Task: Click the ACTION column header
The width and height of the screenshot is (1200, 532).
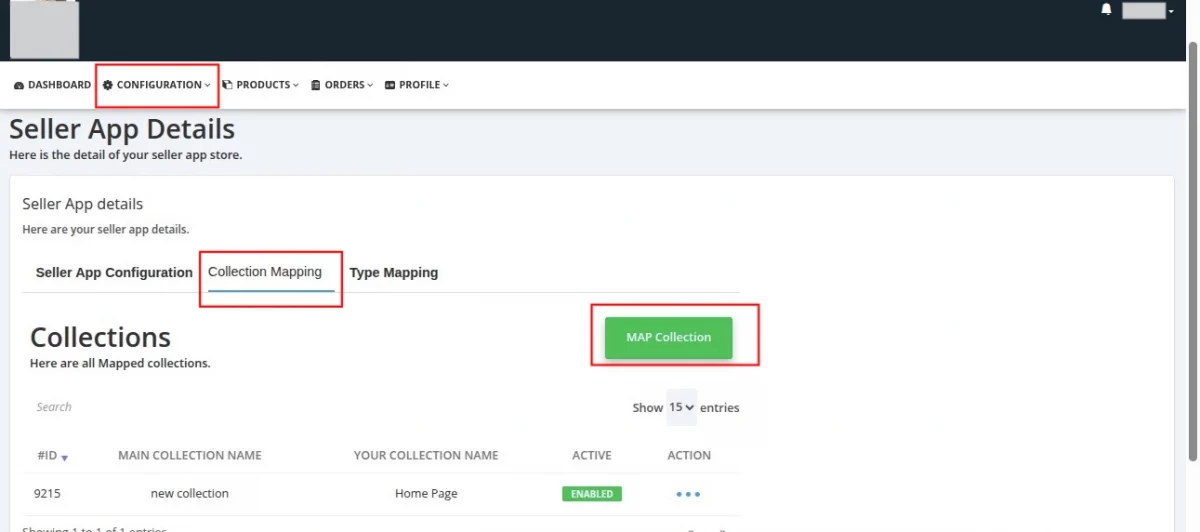Action: [689, 455]
